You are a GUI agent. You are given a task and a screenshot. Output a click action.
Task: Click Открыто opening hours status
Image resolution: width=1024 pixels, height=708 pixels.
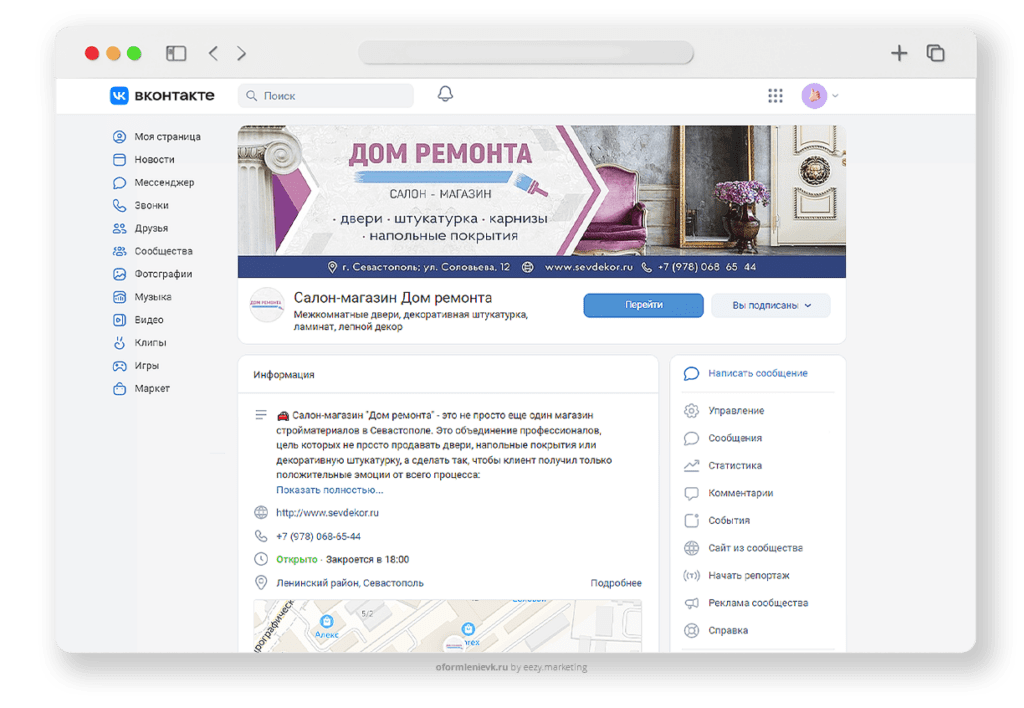tap(296, 559)
